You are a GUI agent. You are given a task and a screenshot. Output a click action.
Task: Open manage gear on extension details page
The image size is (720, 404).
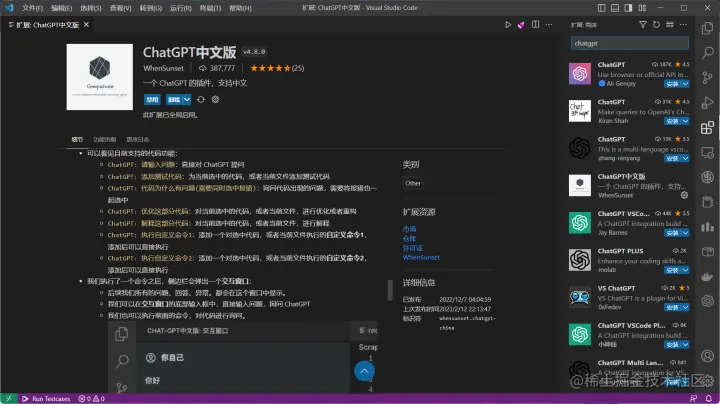(215, 99)
